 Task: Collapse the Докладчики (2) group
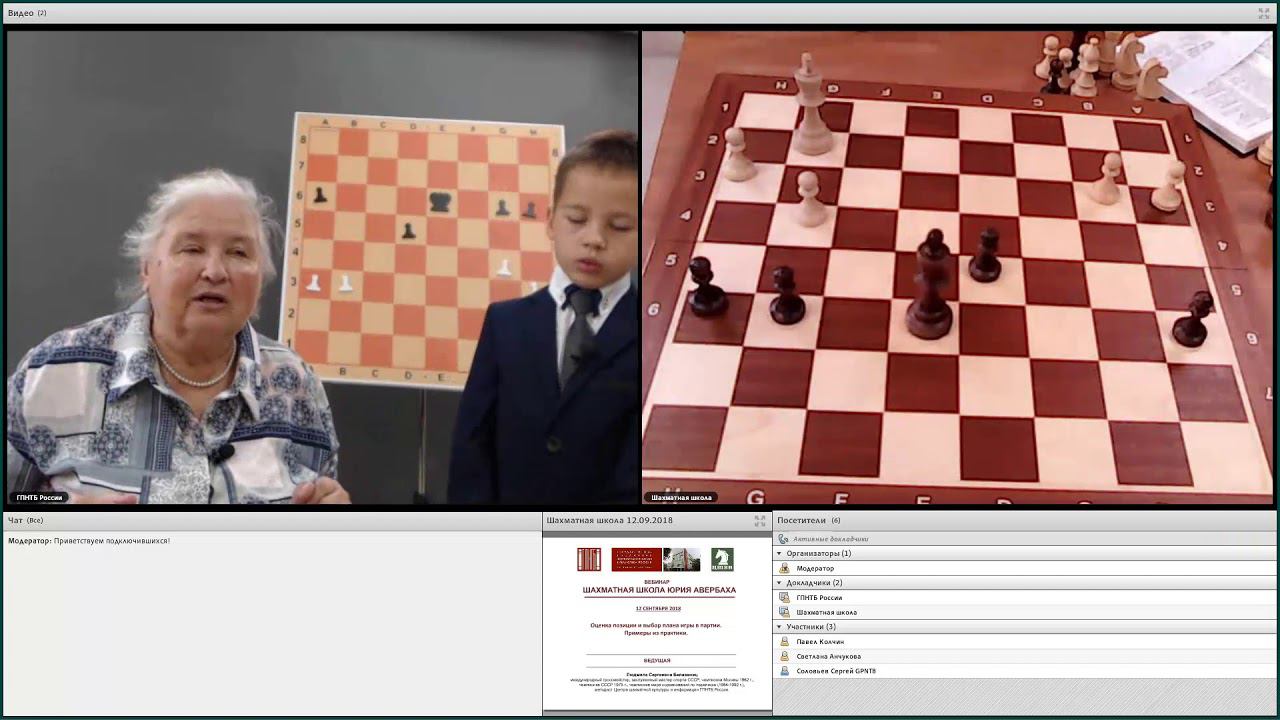tap(780, 582)
